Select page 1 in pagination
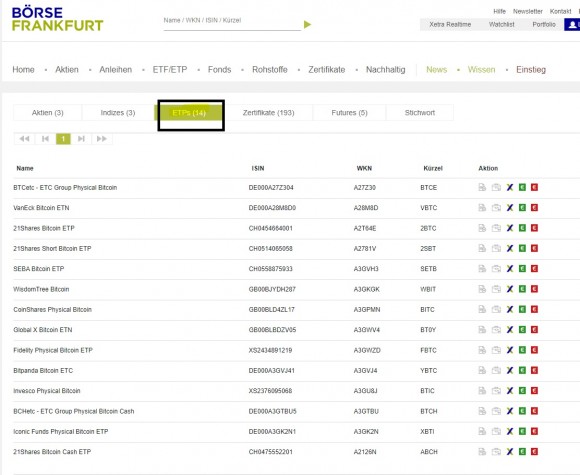This screenshot has width=580, height=475. pyautogui.click(x=63, y=139)
